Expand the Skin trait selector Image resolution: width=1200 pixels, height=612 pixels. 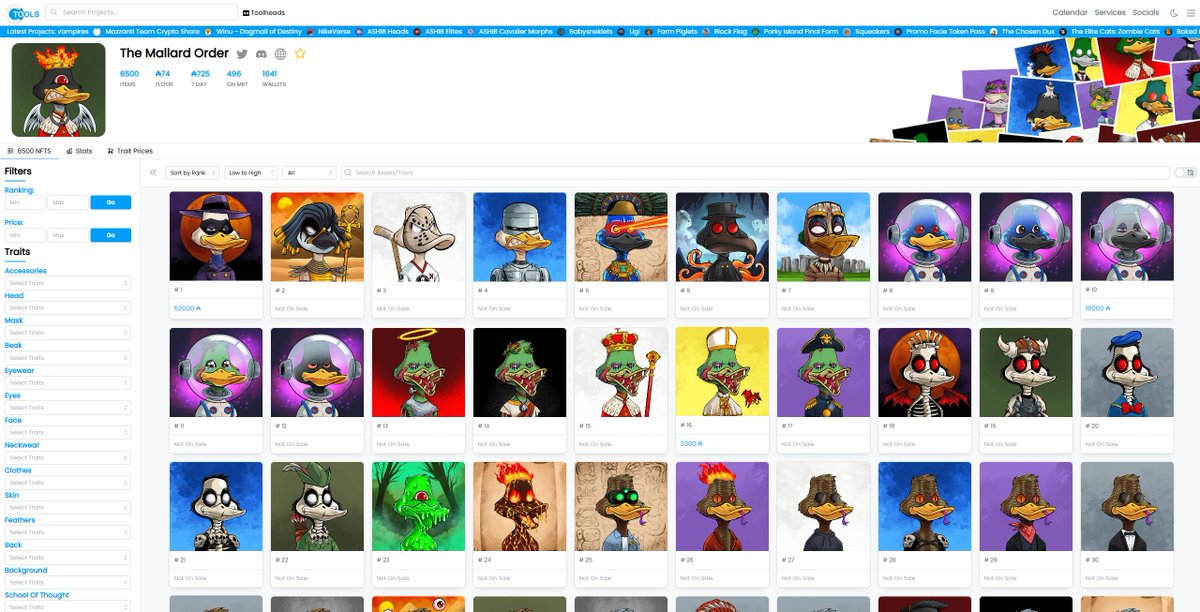pos(68,508)
